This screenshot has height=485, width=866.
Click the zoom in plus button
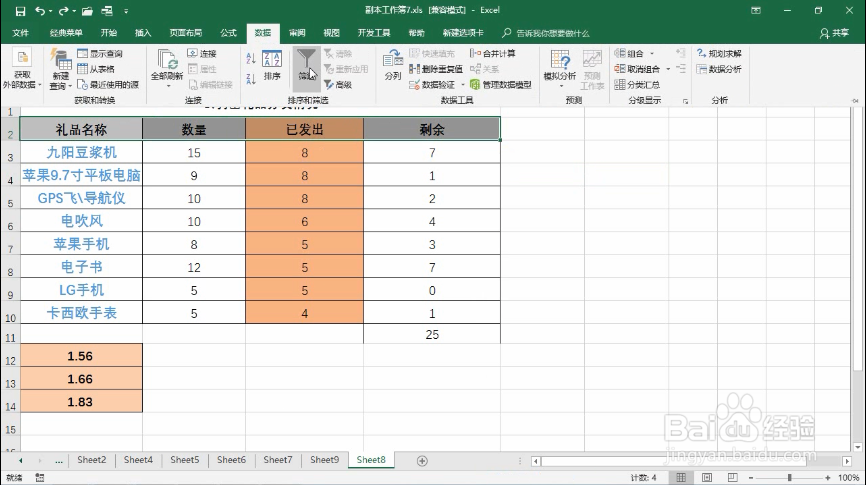tap(827, 477)
